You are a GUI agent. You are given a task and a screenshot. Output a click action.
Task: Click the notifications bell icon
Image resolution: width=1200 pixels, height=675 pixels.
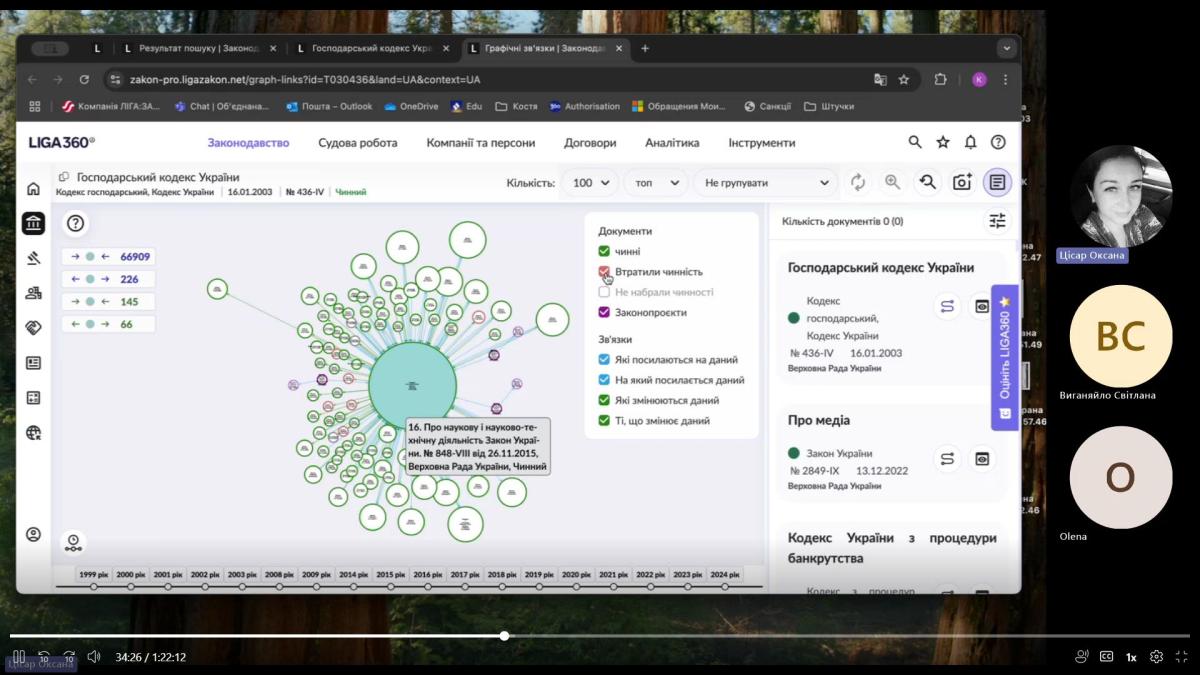click(970, 142)
